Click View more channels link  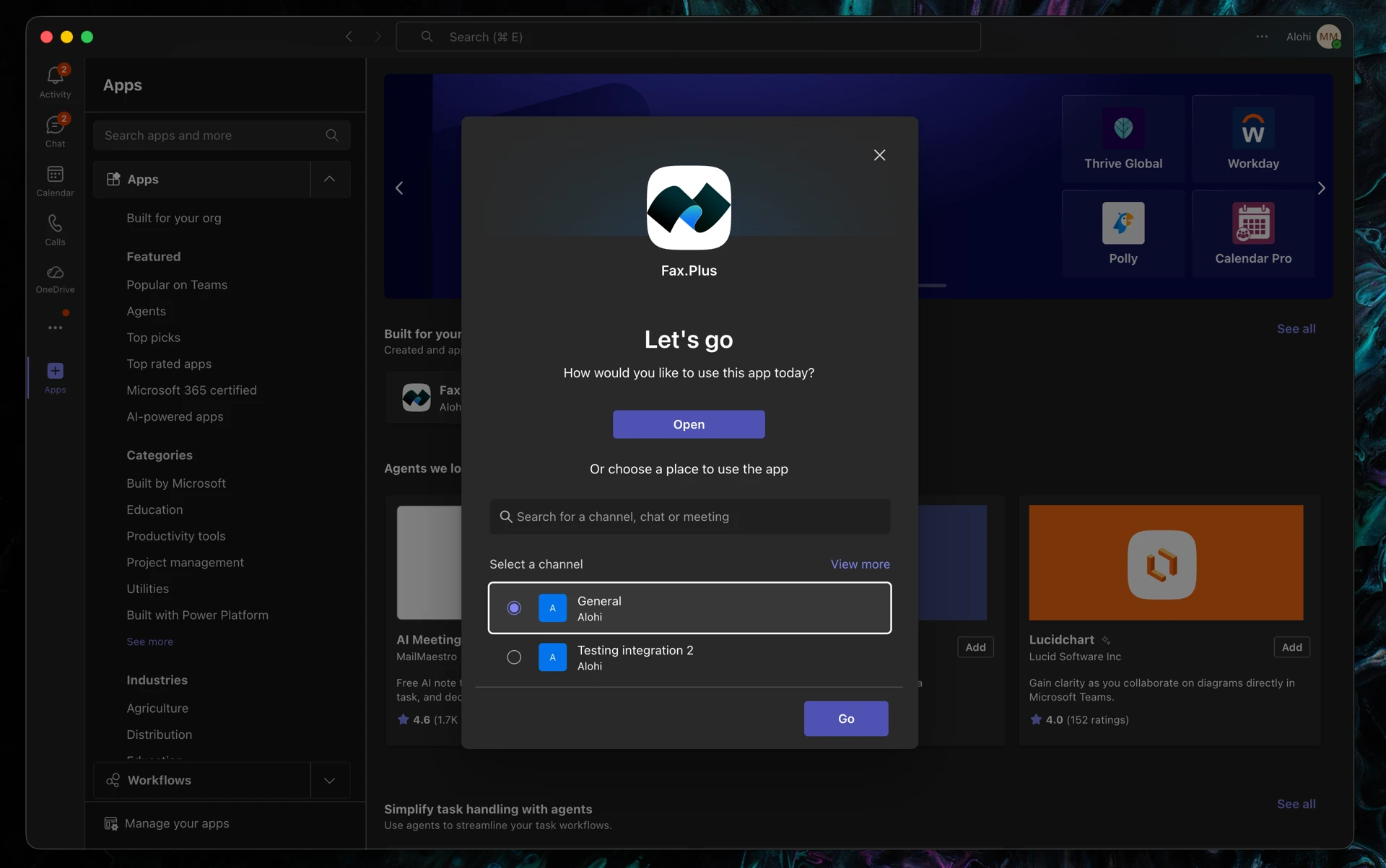coord(860,564)
